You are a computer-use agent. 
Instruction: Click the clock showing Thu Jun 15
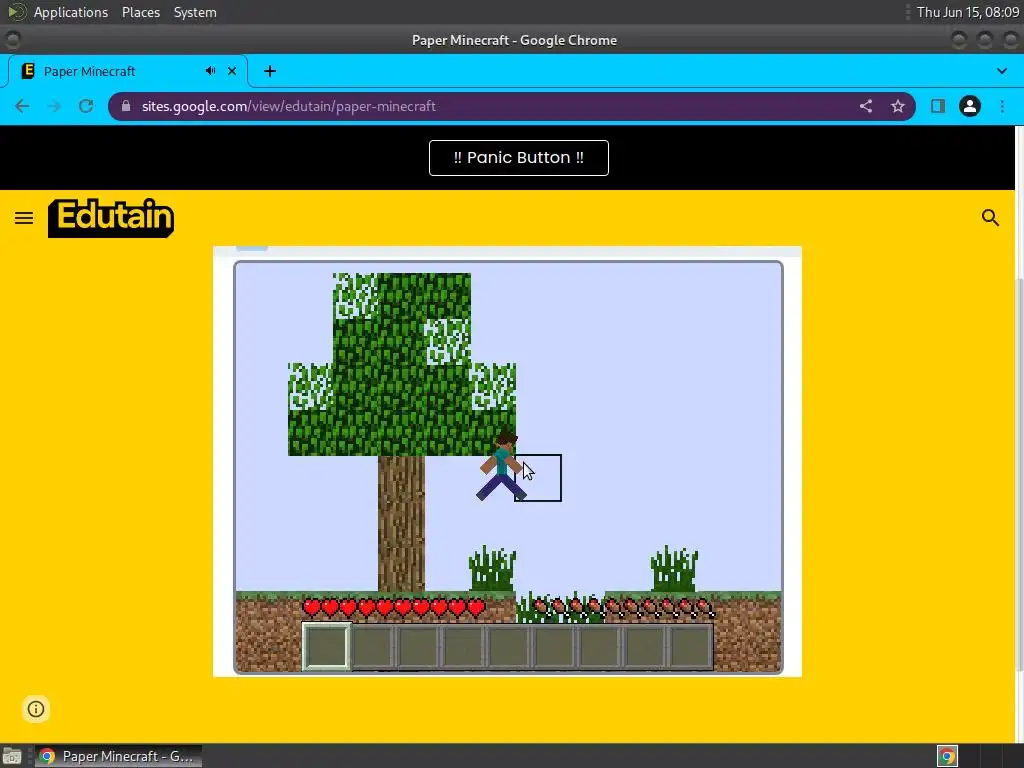[x=968, y=12]
